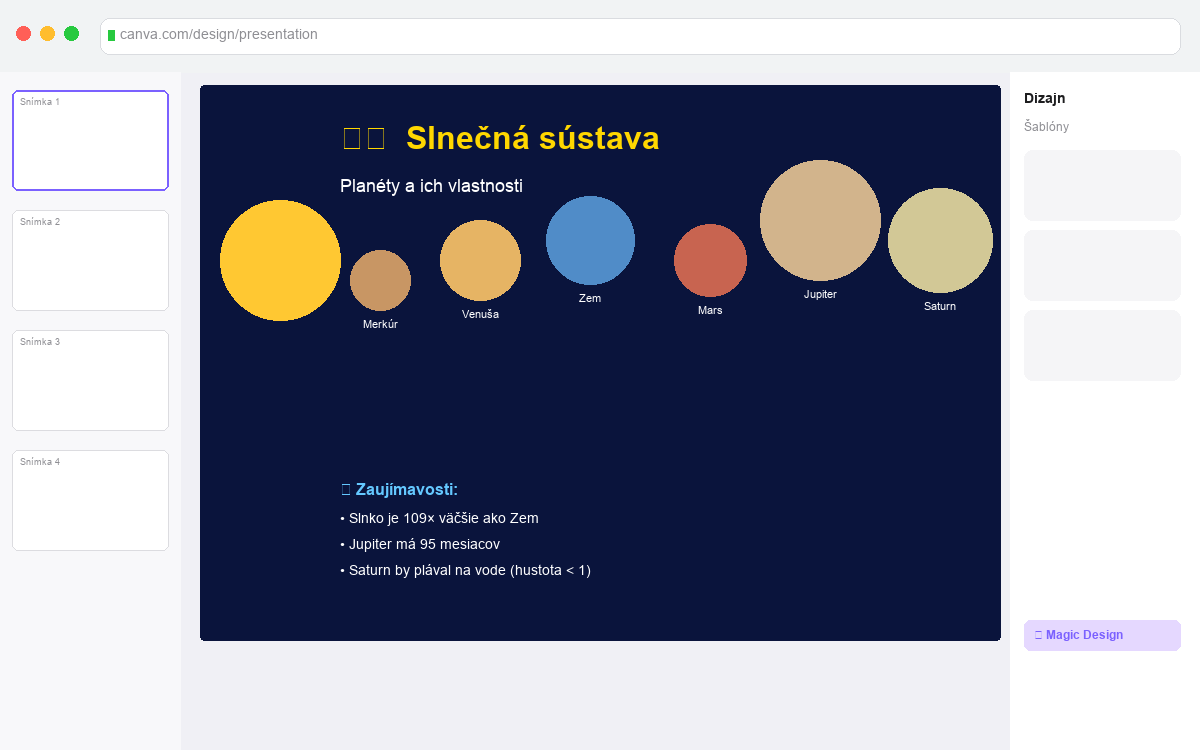Click the secure site indicator in address bar
The height and width of the screenshot is (750, 1200).
(113, 36)
